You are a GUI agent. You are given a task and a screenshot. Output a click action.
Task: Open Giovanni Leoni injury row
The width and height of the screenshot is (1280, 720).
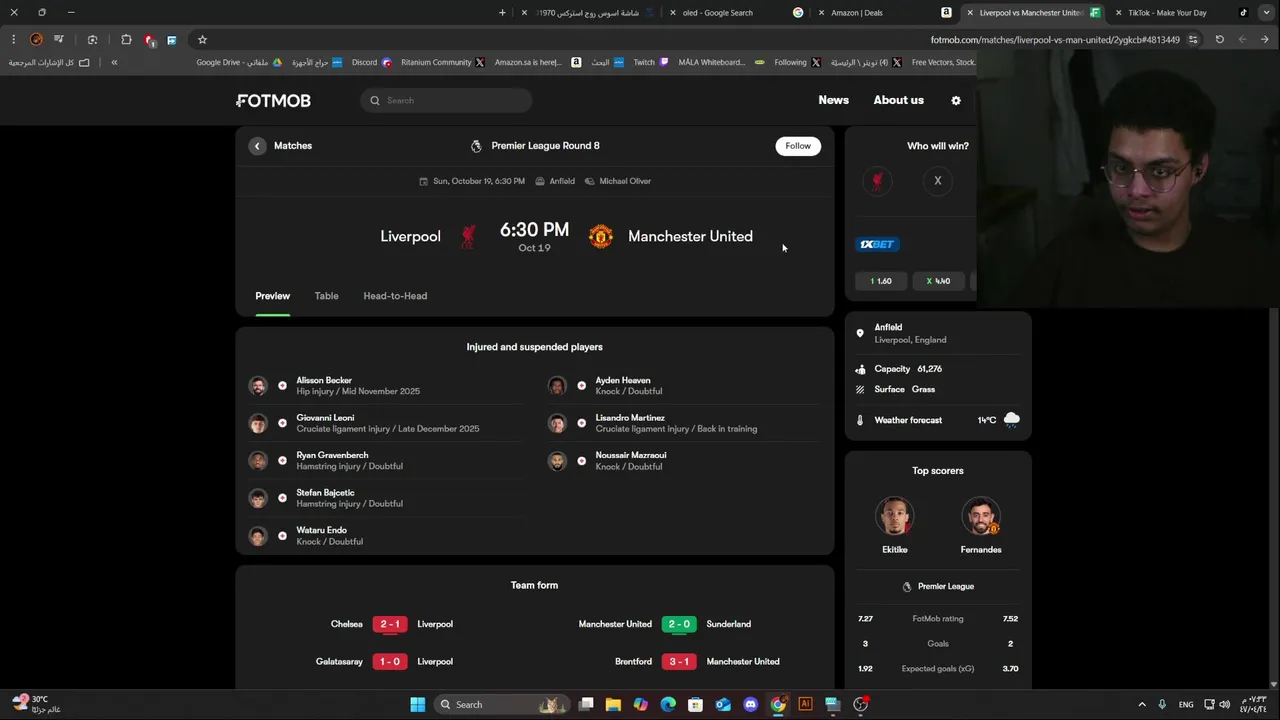click(385, 423)
